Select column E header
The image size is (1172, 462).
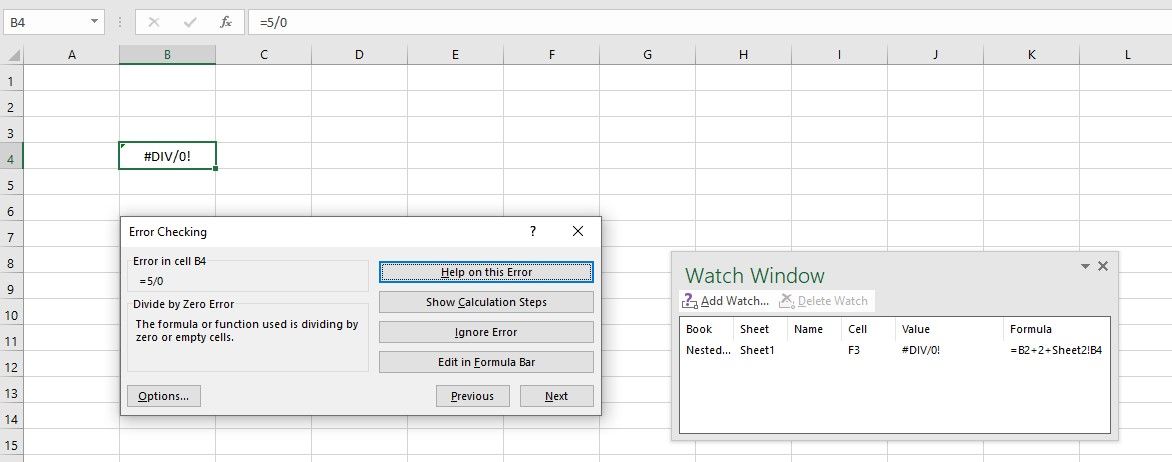point(455,55)
